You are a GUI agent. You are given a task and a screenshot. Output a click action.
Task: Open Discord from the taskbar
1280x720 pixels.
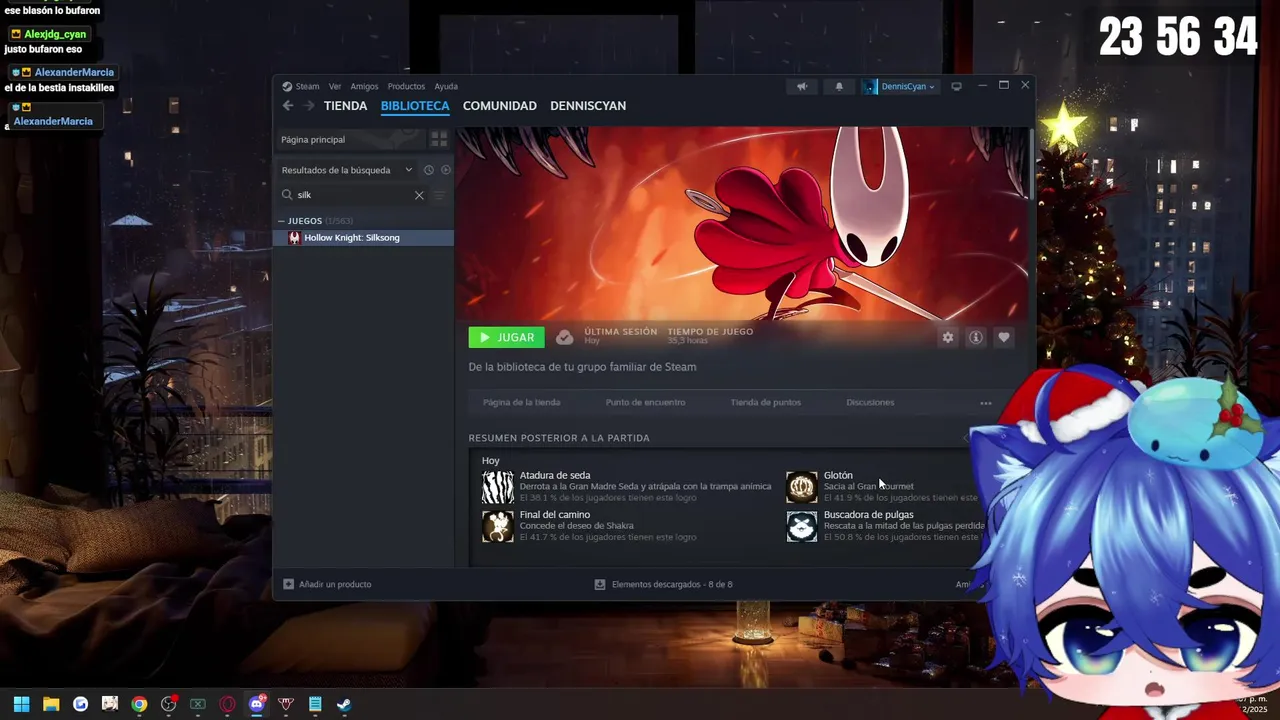point(257,704)
